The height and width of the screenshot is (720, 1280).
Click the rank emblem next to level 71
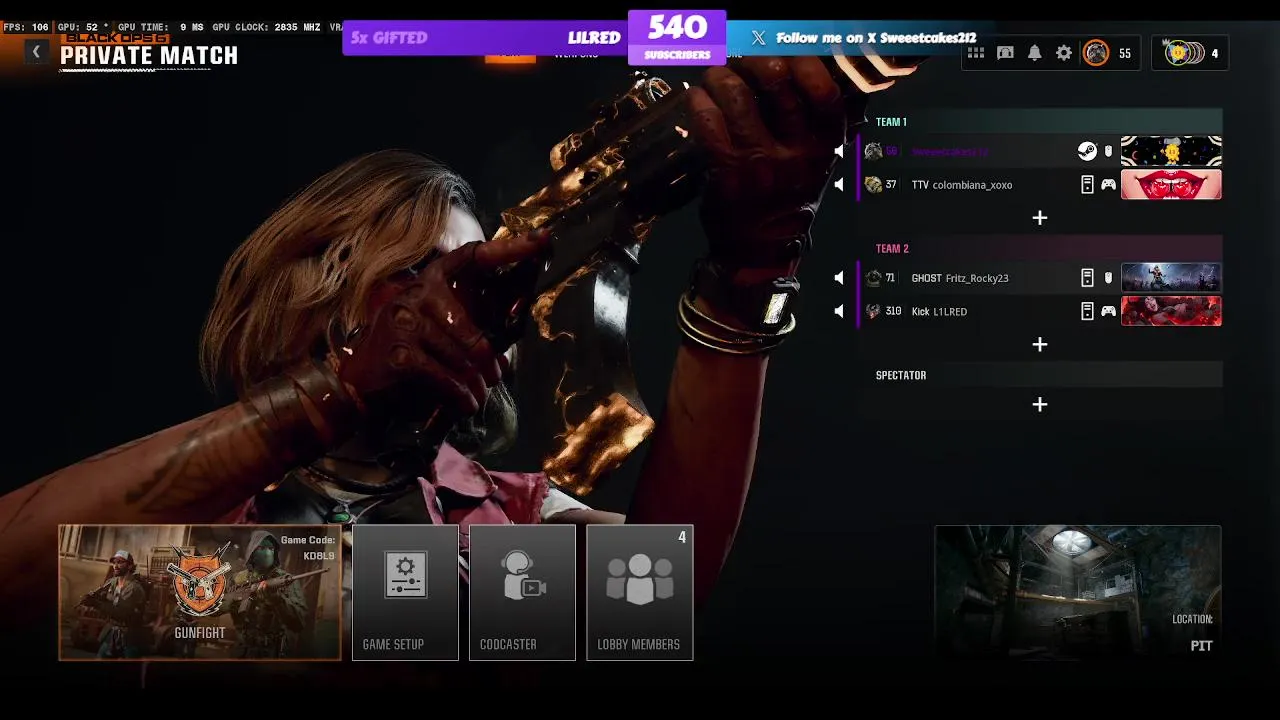point(873,278)
